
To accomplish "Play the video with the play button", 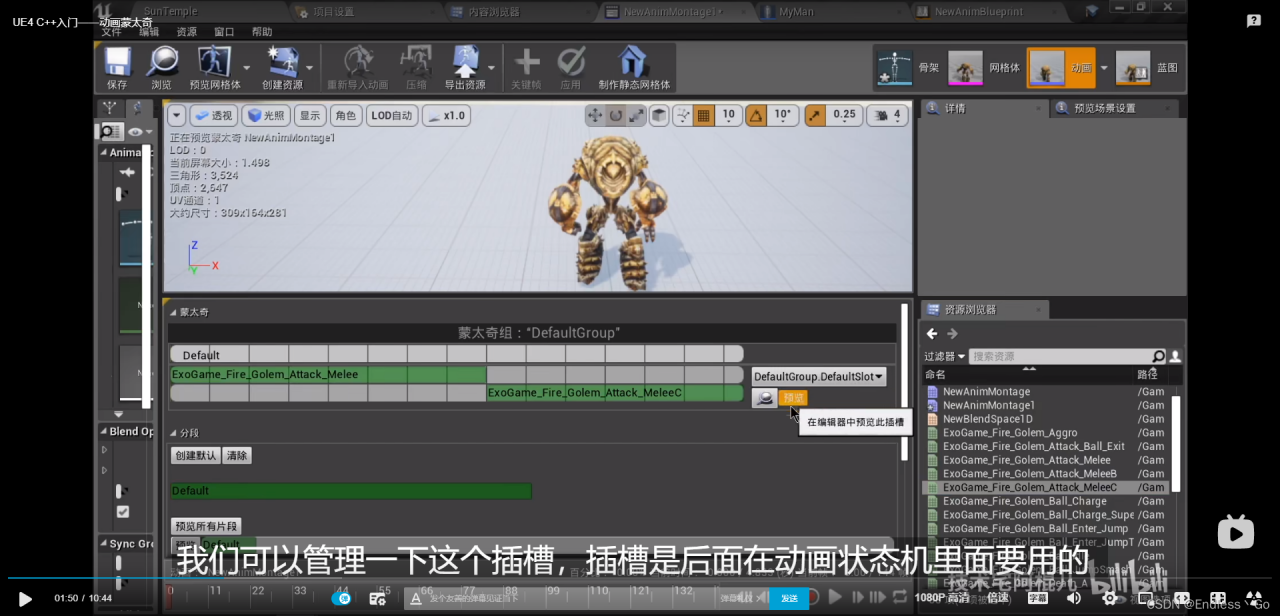I will click(x=25, y=598).
